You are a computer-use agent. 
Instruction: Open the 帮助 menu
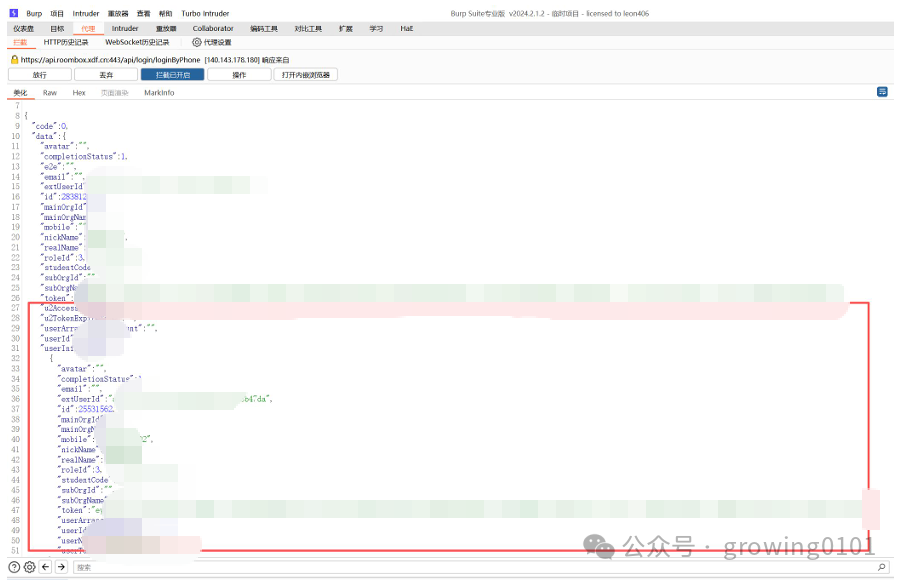click(165, 13)
